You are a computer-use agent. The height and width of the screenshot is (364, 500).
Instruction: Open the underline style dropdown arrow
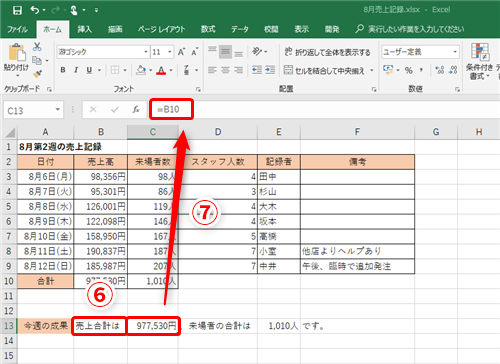(99, 70)
